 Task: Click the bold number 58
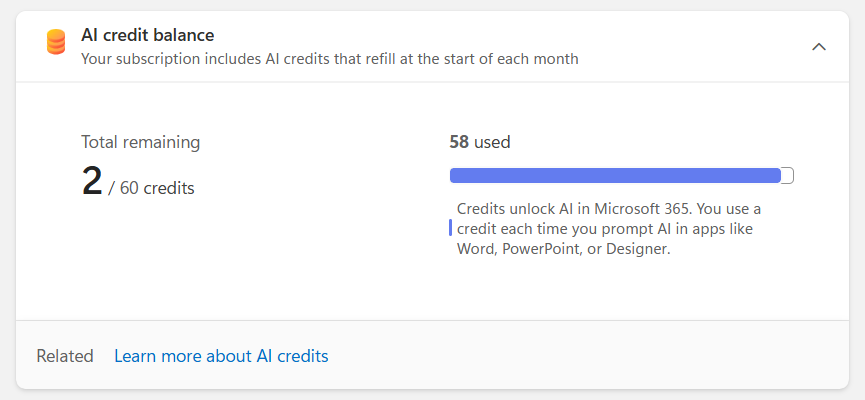pyautogui.click(x=459, y=142)
